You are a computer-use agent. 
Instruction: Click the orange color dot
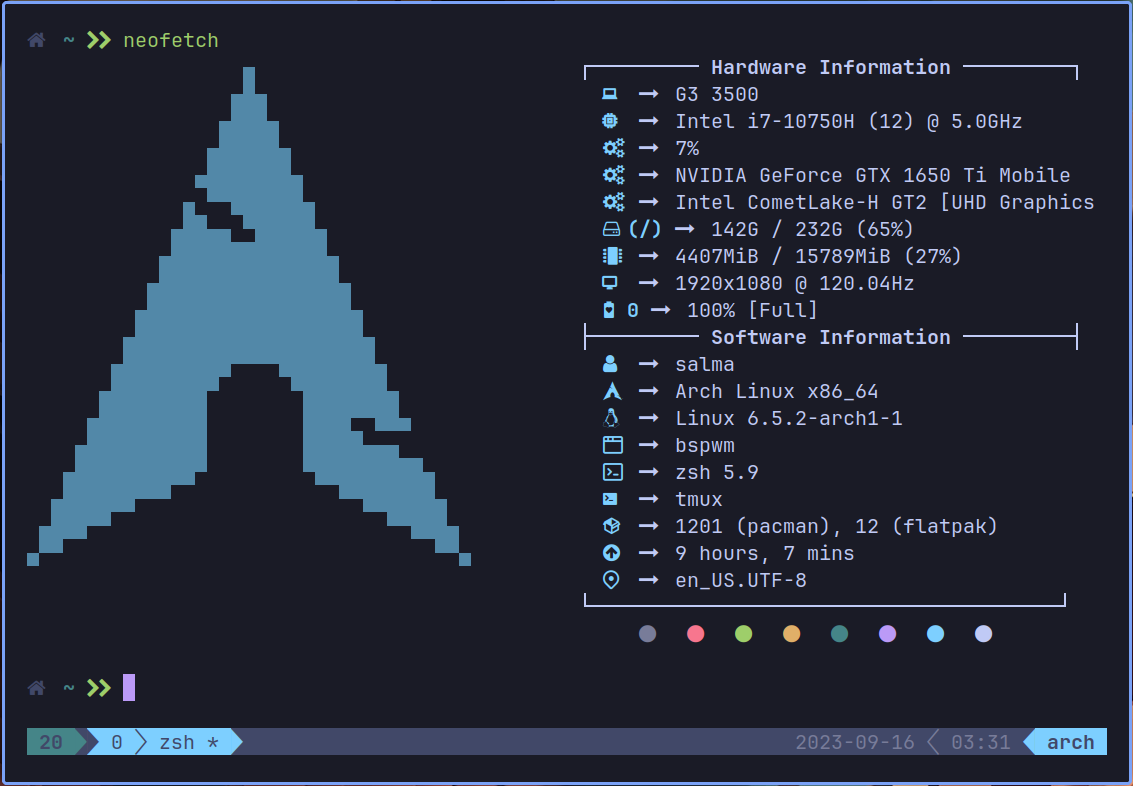[x=791, y=634]
